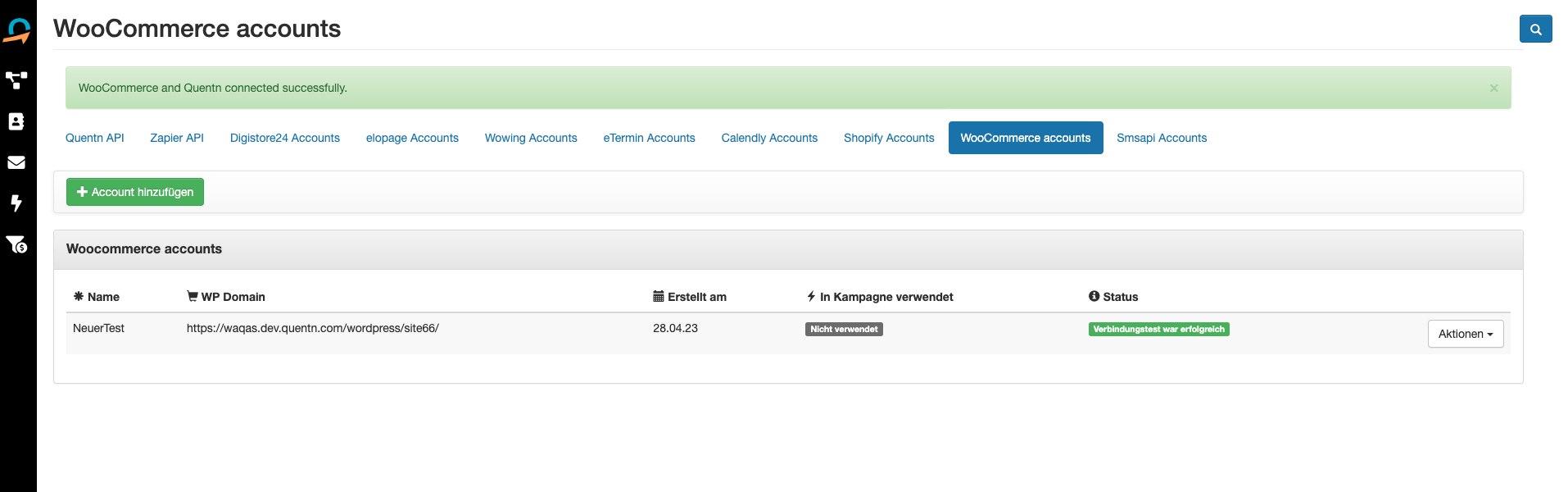Screen dimensions: 1568x492
Task: Click the connected successfully message text
Action: click(213, 88)
